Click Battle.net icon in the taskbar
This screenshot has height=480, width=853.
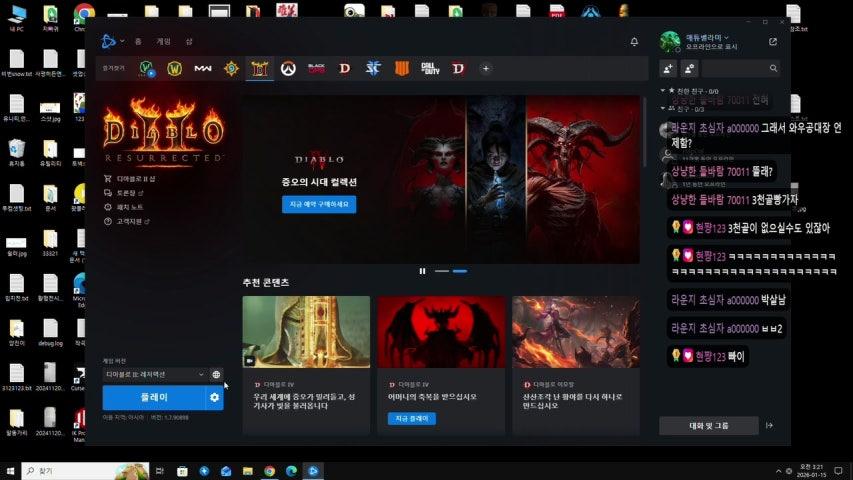[x=313, y=471]
